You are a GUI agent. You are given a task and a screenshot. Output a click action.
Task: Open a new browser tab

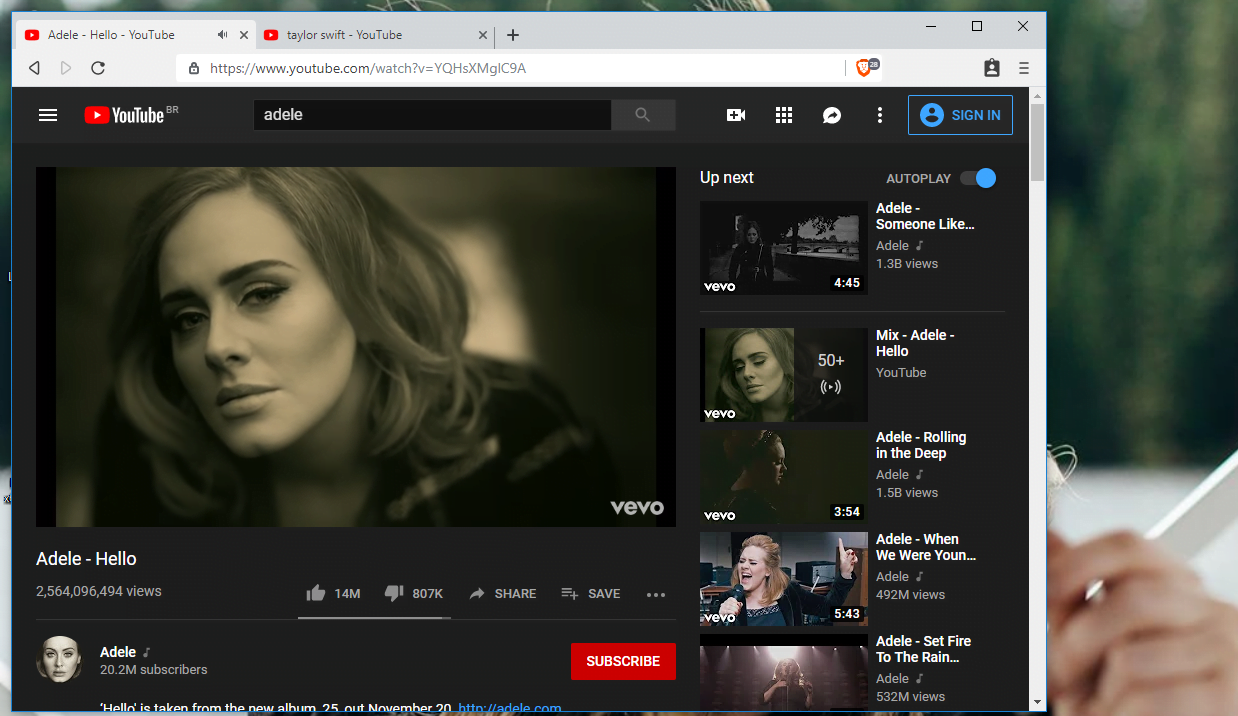pyautogui.click(x=513, y=35)
